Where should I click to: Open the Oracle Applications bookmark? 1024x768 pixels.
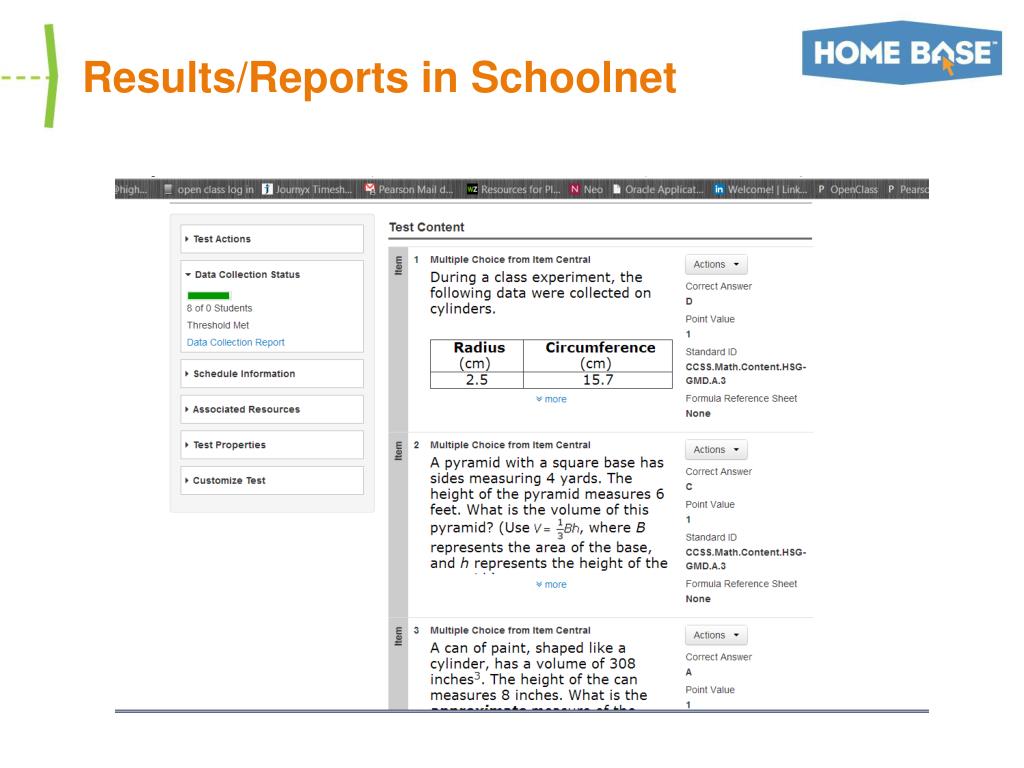point(658,189)
